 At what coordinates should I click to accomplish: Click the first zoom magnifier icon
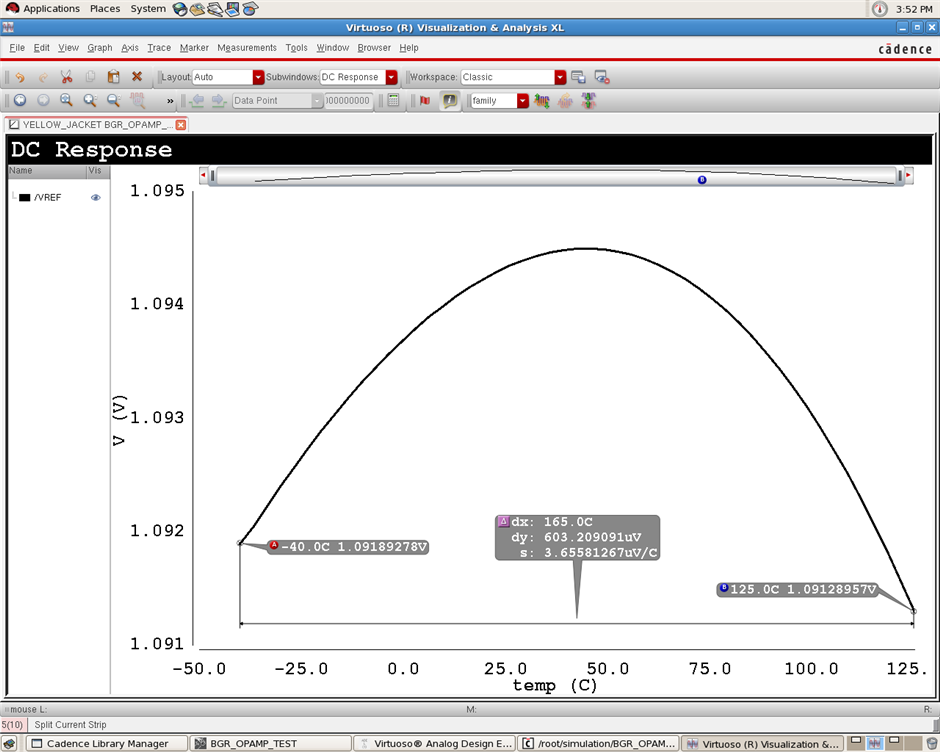[x=66, y=101]
